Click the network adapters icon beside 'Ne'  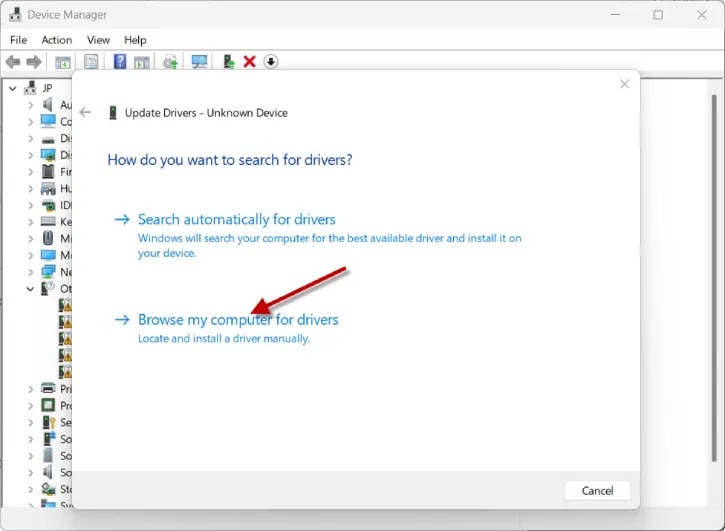tap(48, 272)
